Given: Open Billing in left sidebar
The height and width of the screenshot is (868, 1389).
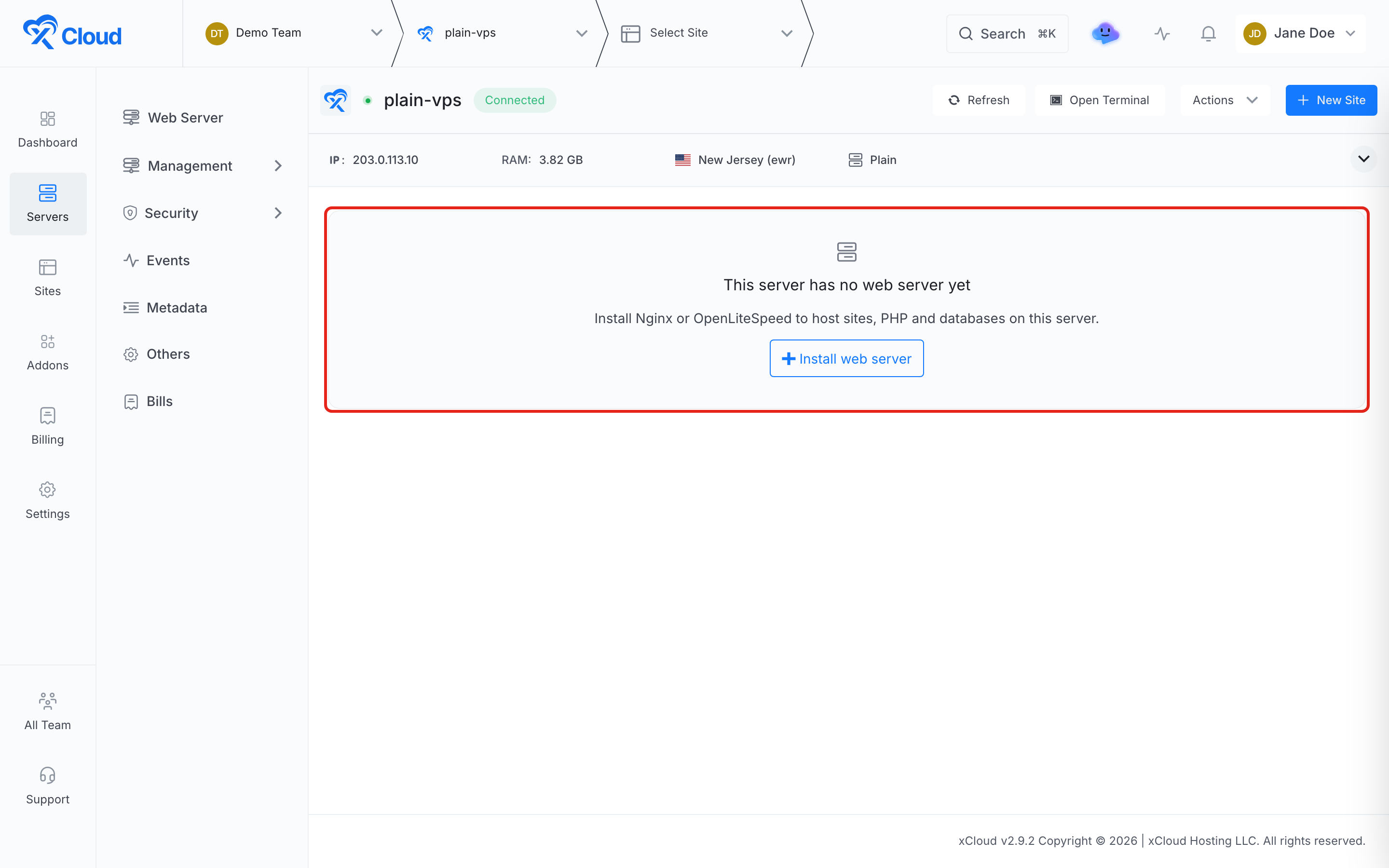Looking at the screenshot, I should [x=48, y=427].
